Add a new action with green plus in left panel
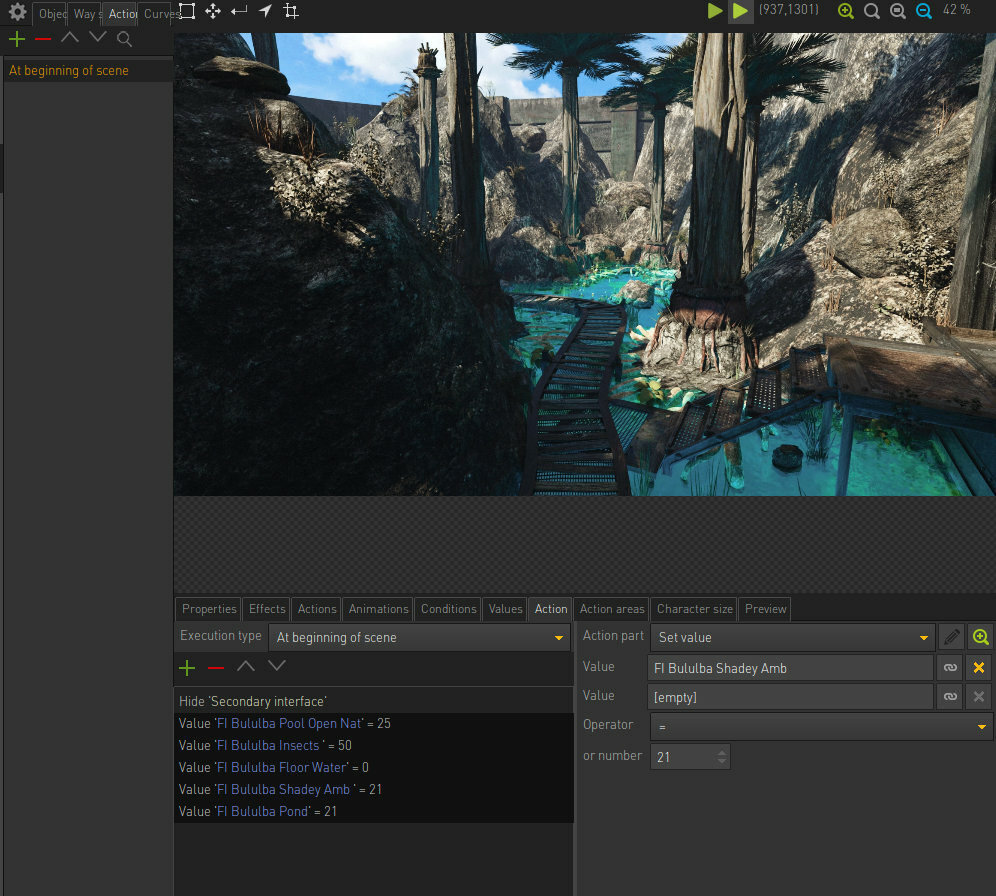 point(17,39)
